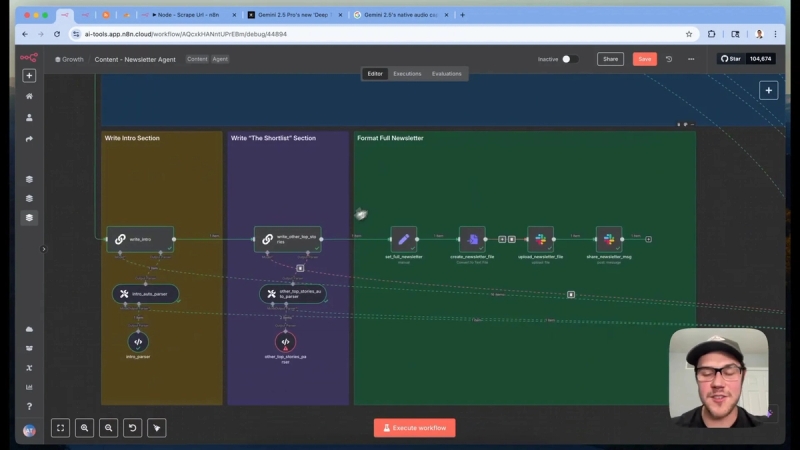800x450 pixels.
Task: Click the Share button
Action: (610, 59)
